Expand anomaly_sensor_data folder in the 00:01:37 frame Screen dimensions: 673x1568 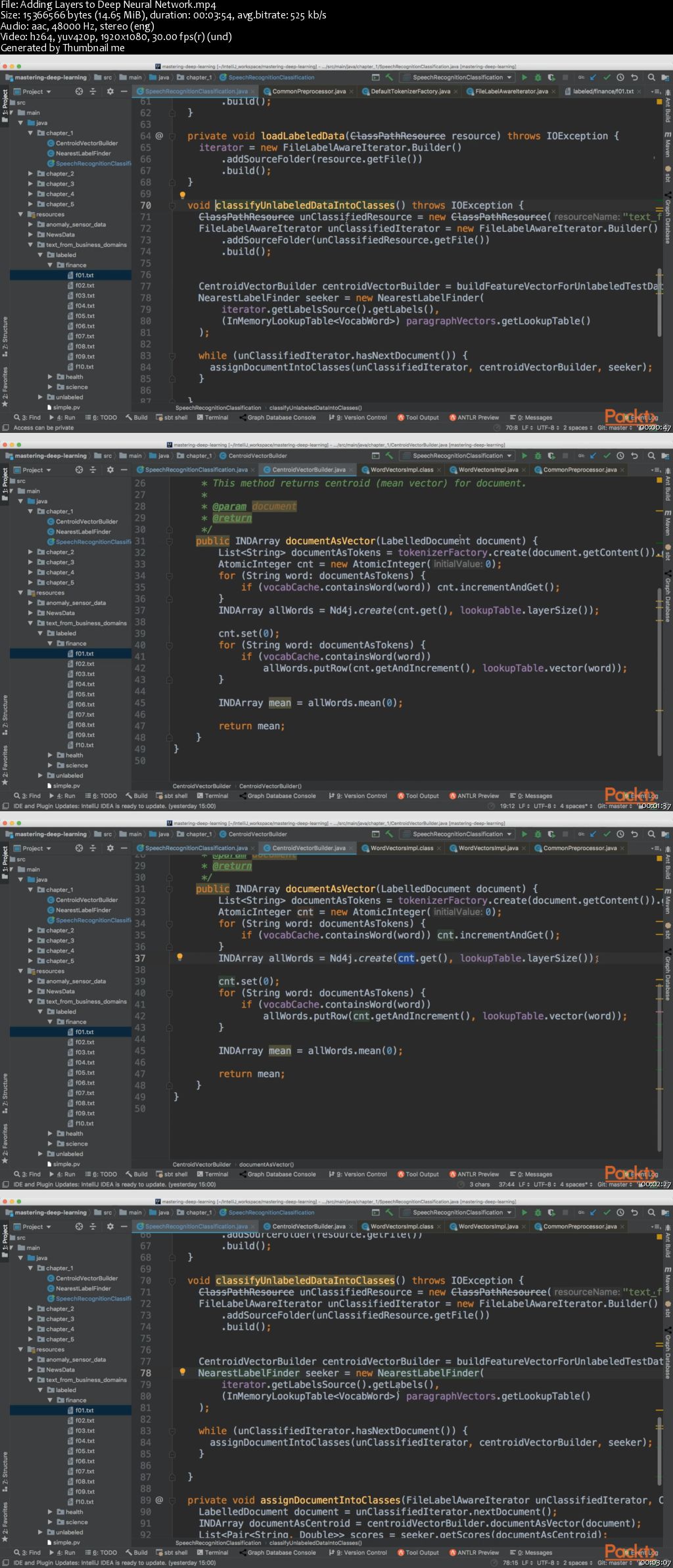30,603
